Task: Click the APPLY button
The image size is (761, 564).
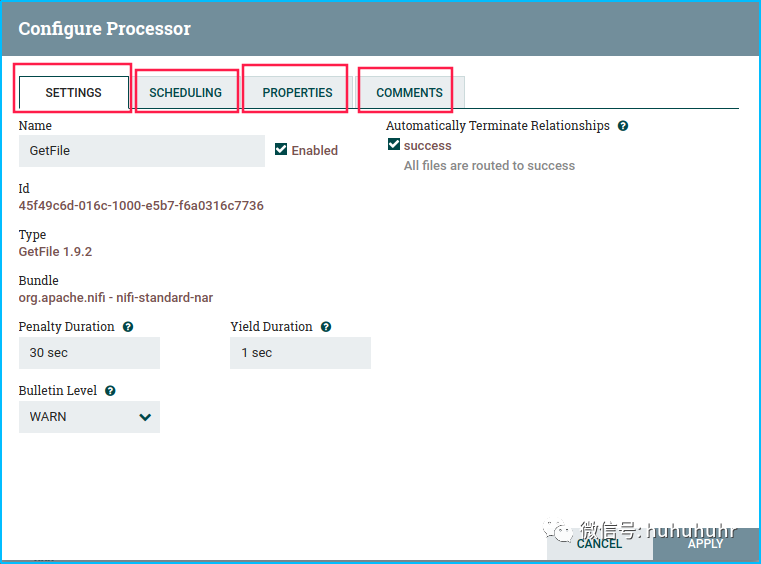Action: point(705,544)
